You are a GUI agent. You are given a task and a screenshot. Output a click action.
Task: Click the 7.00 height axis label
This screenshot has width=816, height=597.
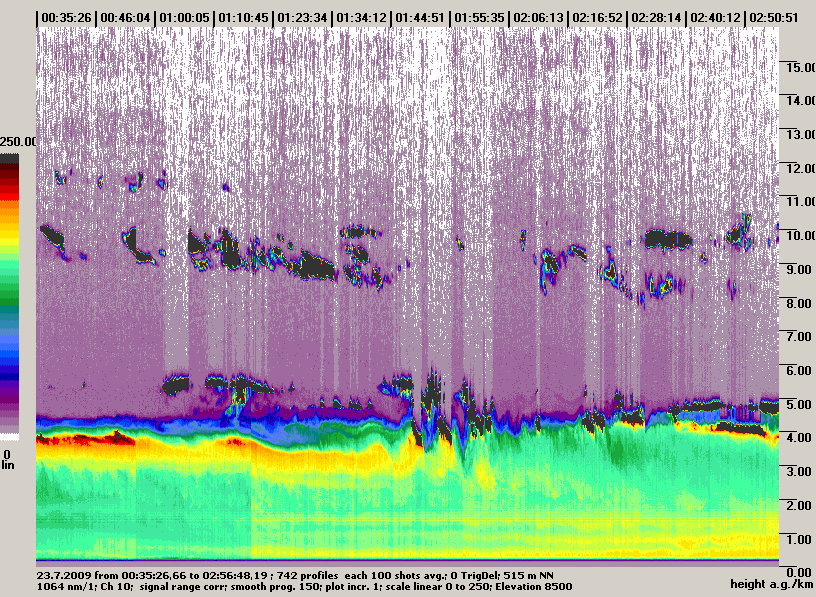(801, 337)
